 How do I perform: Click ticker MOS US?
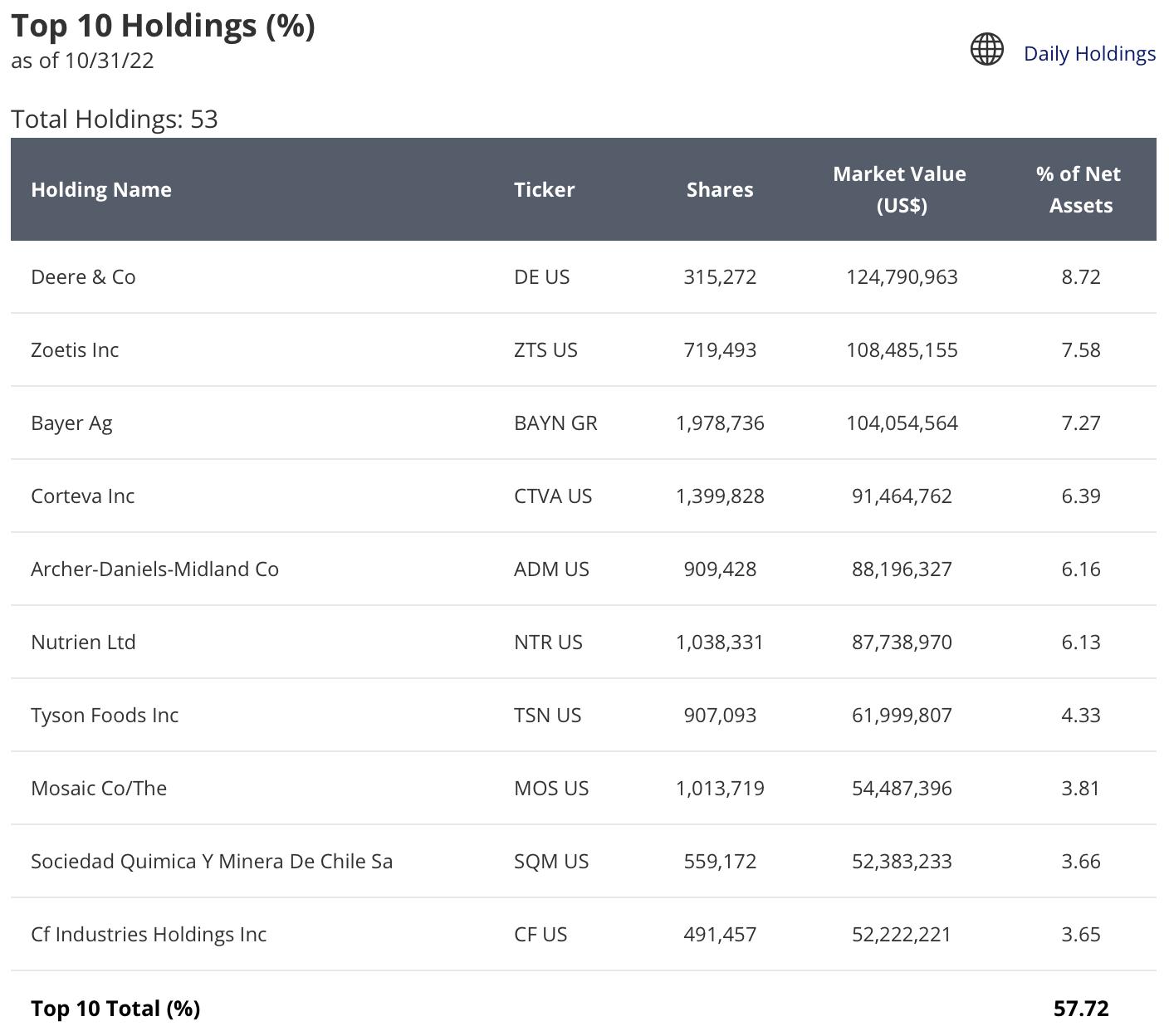[551, 788]
